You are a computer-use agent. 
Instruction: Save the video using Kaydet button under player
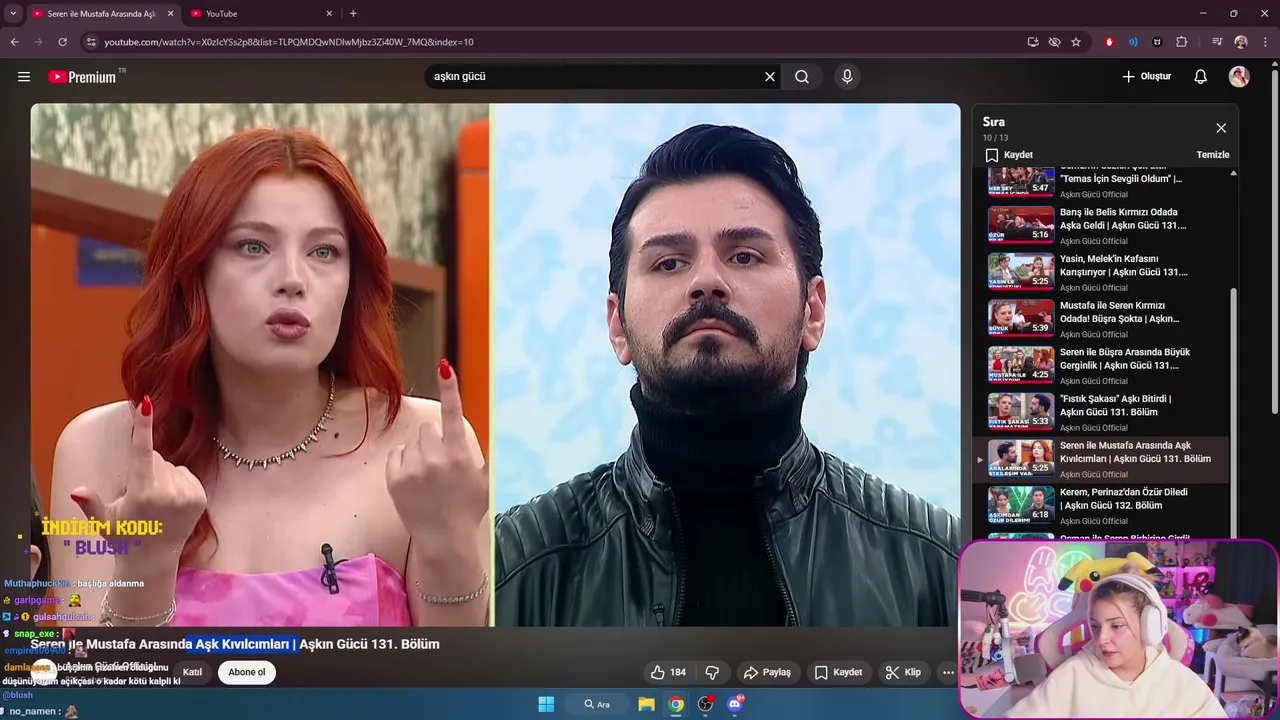point(838,673)
